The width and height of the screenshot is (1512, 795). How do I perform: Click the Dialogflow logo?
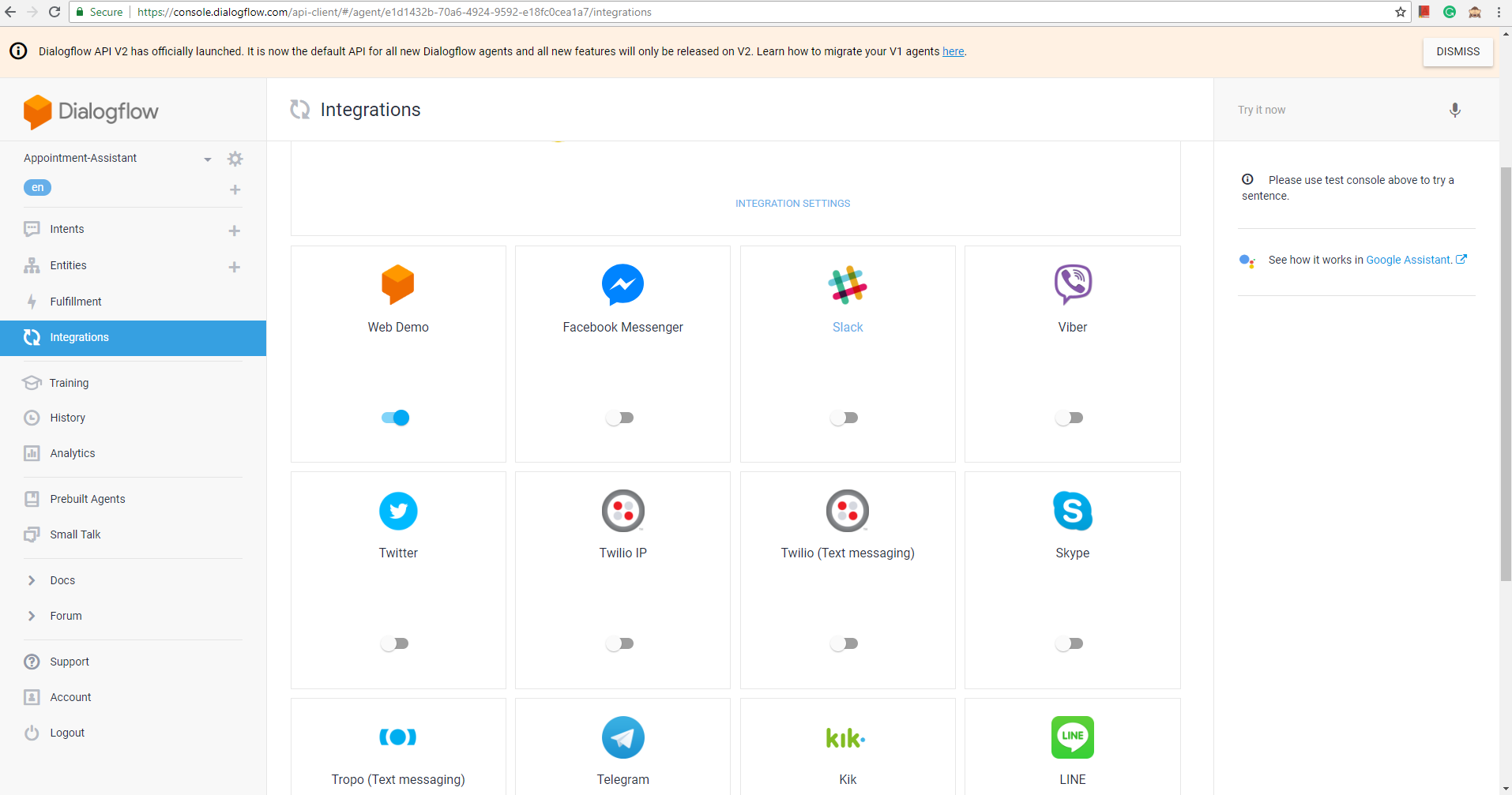coord(91,111)
